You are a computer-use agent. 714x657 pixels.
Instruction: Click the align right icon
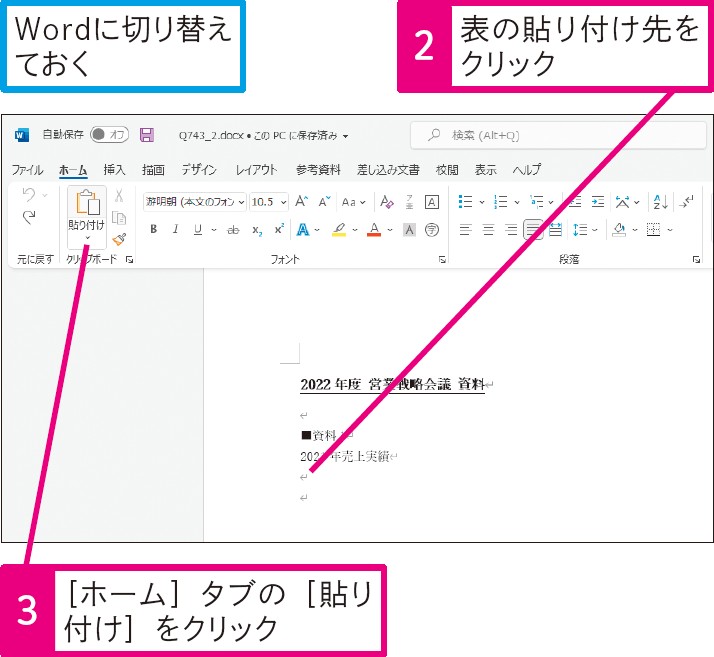pyautogui.click(x=511, y=230)
